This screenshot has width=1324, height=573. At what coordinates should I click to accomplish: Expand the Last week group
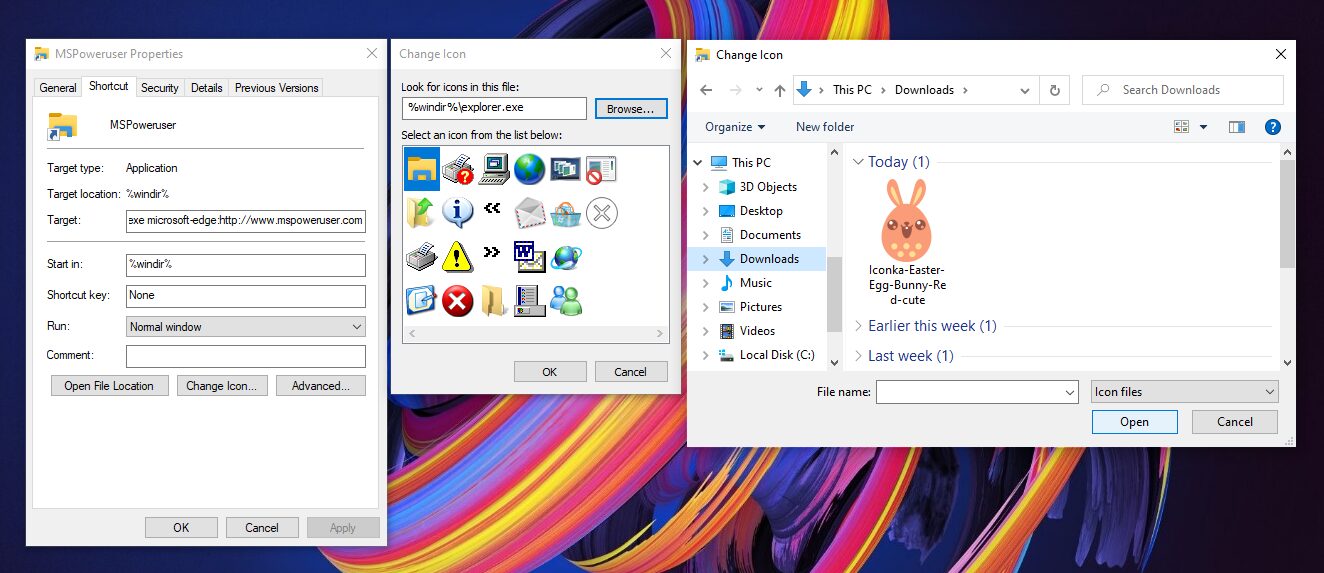(858, 356)
